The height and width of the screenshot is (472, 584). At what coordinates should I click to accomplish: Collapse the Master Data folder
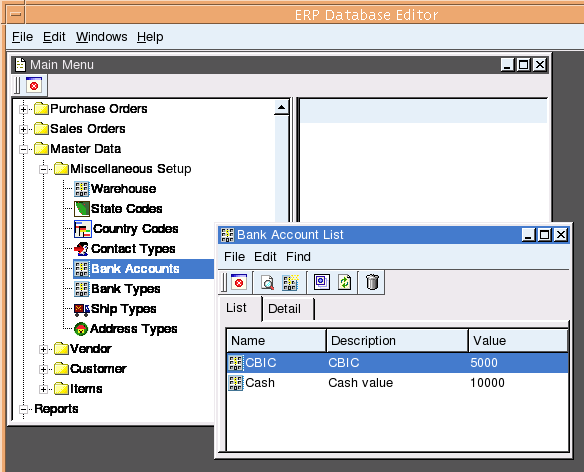pyautogui.click(x=23, y=149)
